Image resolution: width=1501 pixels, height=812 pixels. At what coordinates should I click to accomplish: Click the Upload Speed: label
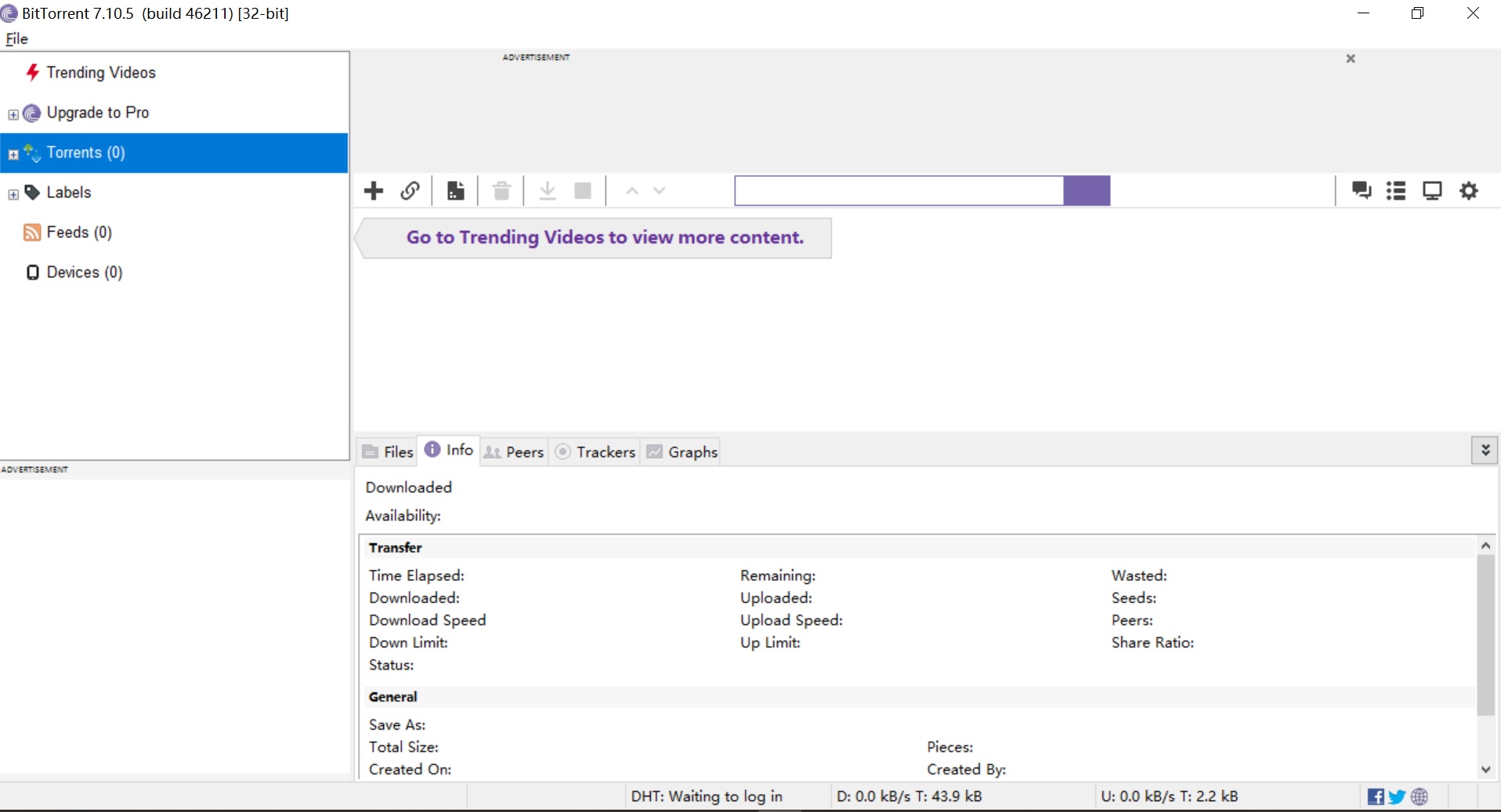(x=791, y=620)
